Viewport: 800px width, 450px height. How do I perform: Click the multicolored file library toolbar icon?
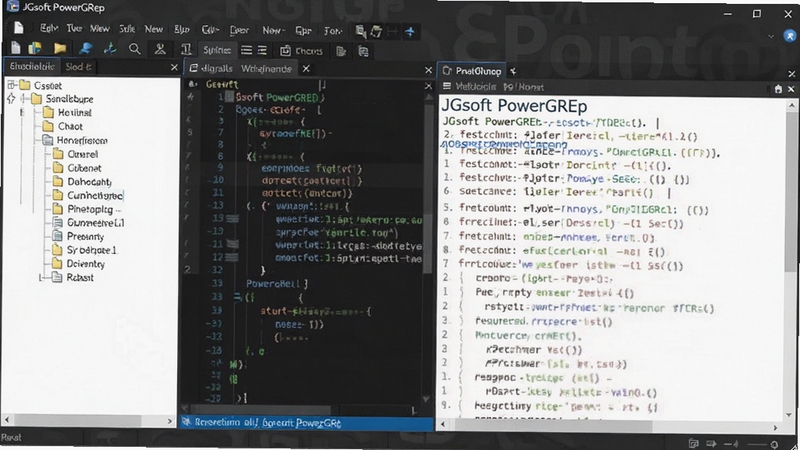click(35, 48)
